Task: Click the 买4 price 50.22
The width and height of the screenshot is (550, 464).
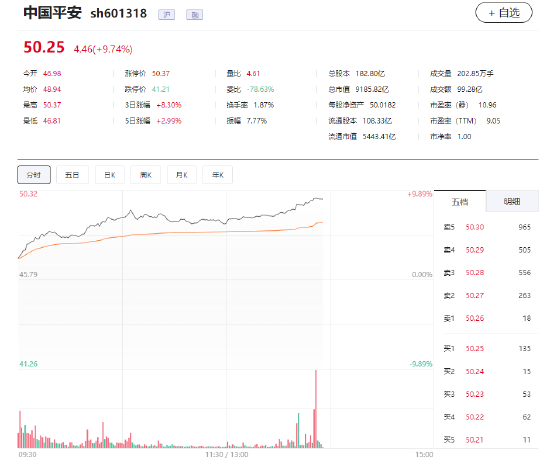Action: click(x=475, y=417)
